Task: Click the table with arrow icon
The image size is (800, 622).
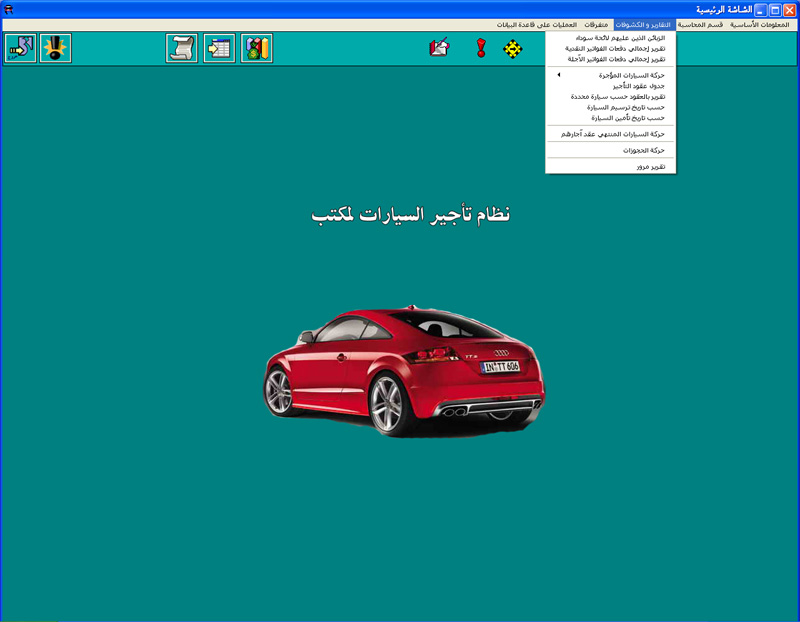Action: 219,48
